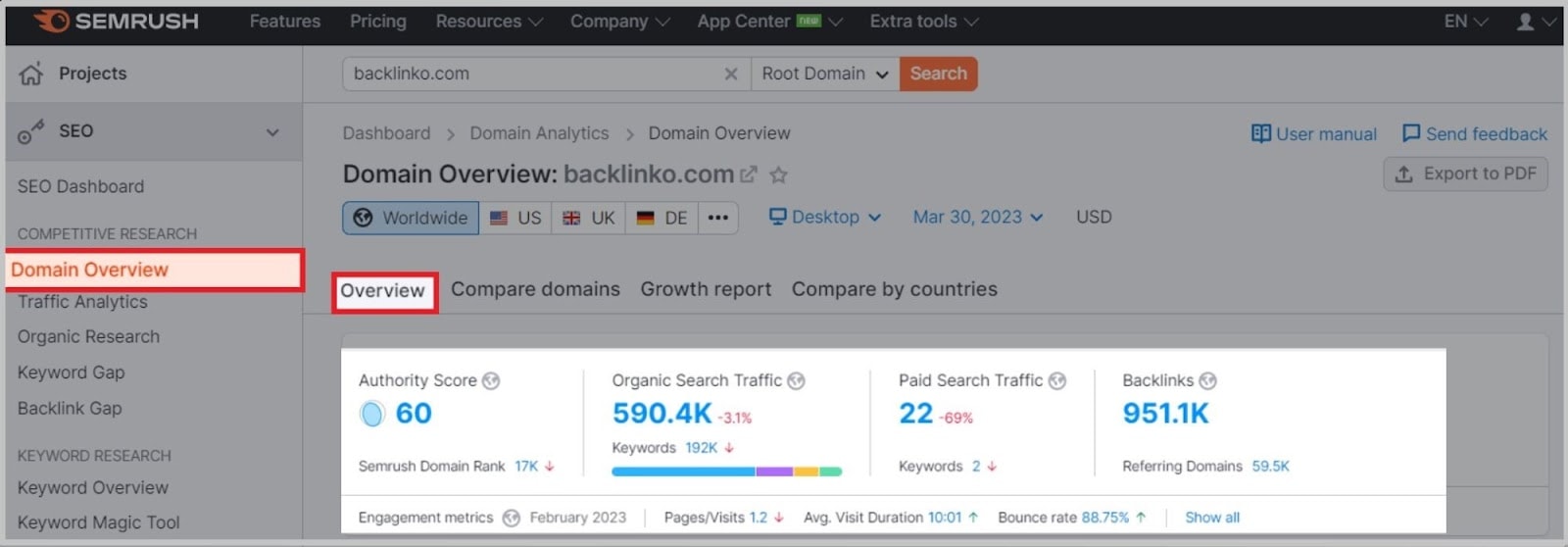
Task: Click the UK flag icon
Action: click(571, 218)
